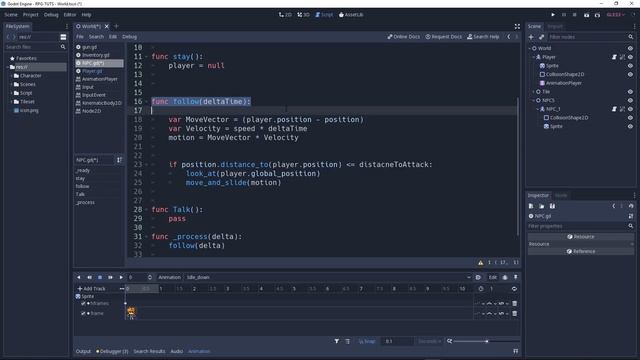640x360 pixels.
Task: Switch to the Node tab
Action: click(x=561, y=196)
